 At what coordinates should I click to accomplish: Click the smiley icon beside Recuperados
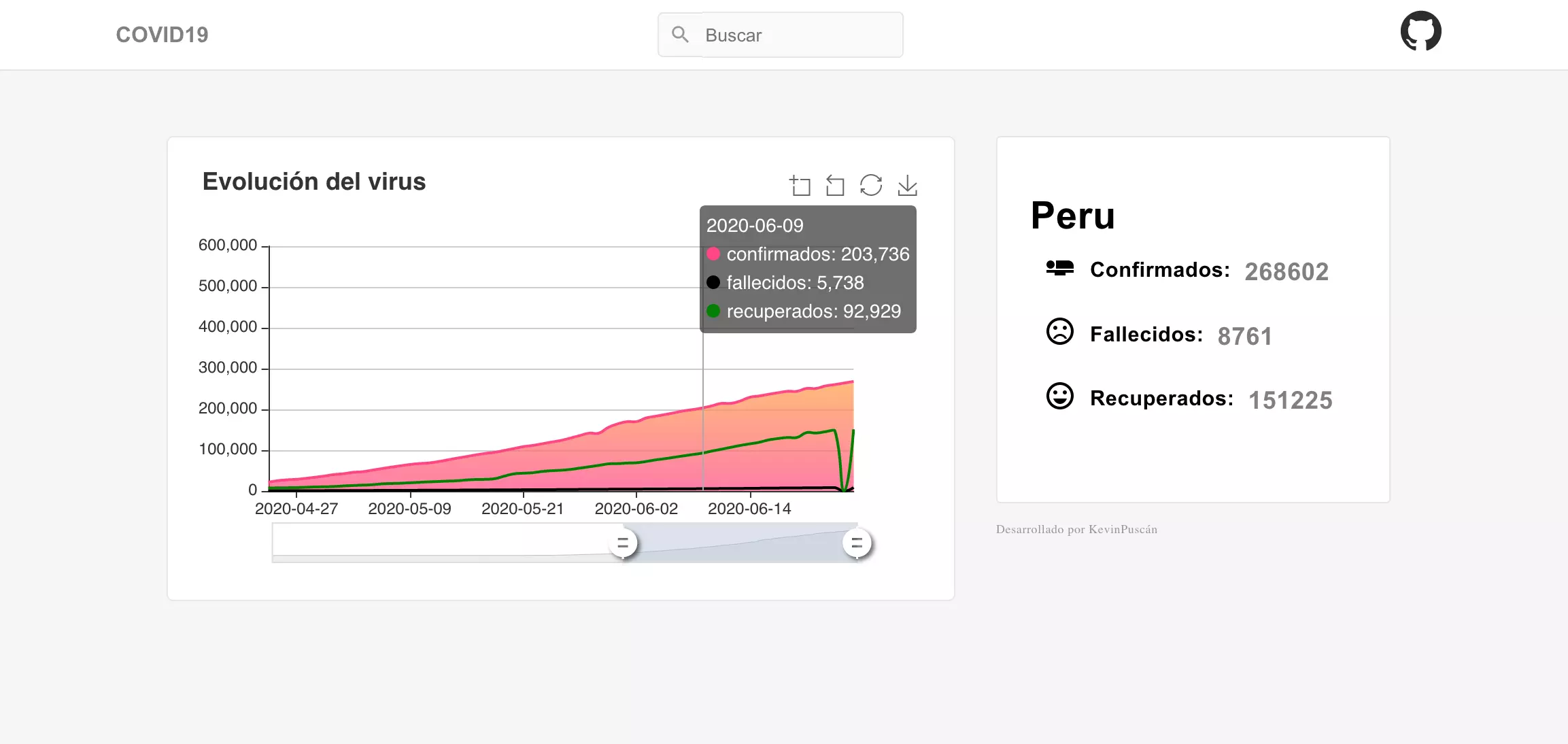1059,396
